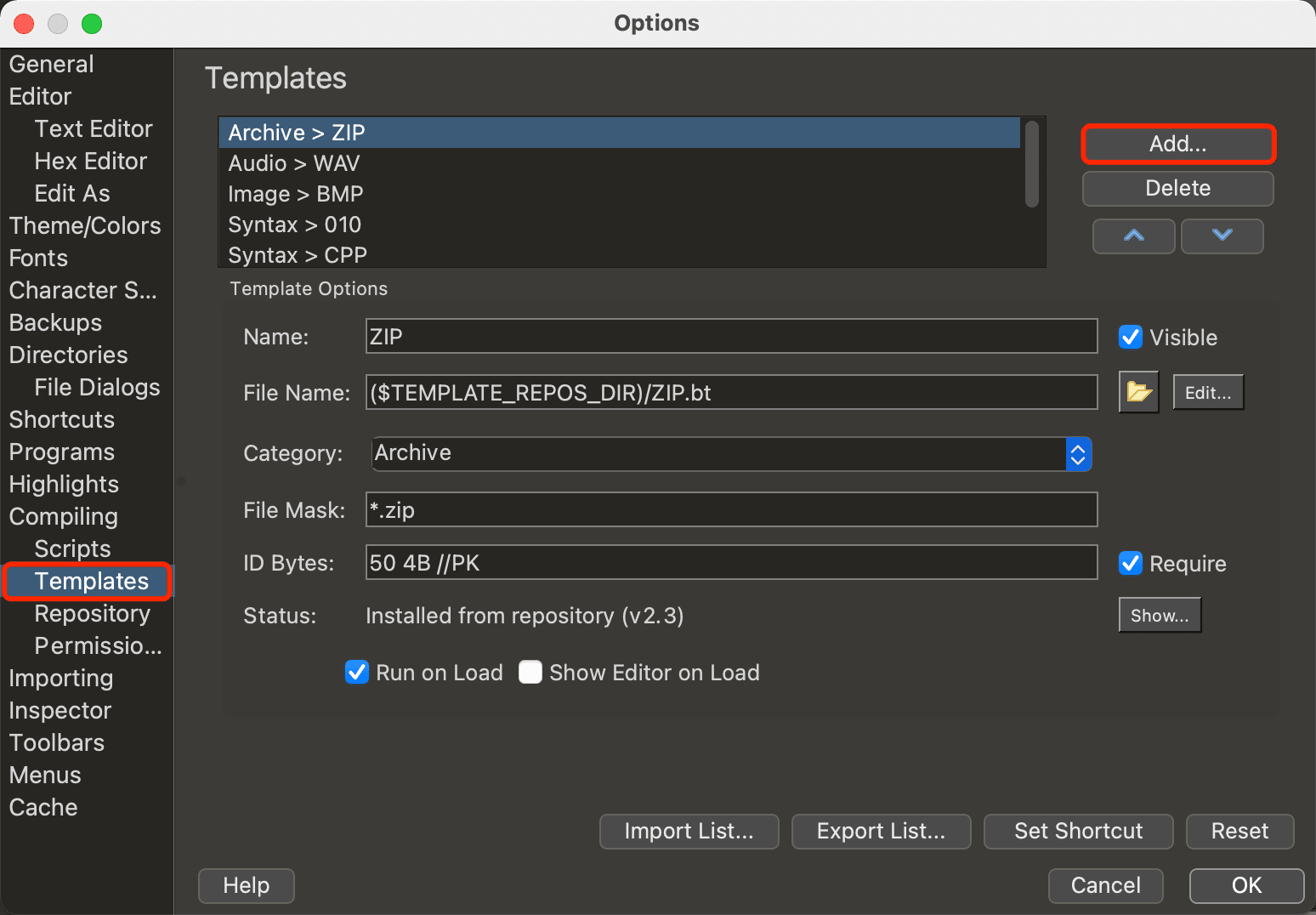
Task: Select Image > BMP template row
Action: click(x=620, y=194)
